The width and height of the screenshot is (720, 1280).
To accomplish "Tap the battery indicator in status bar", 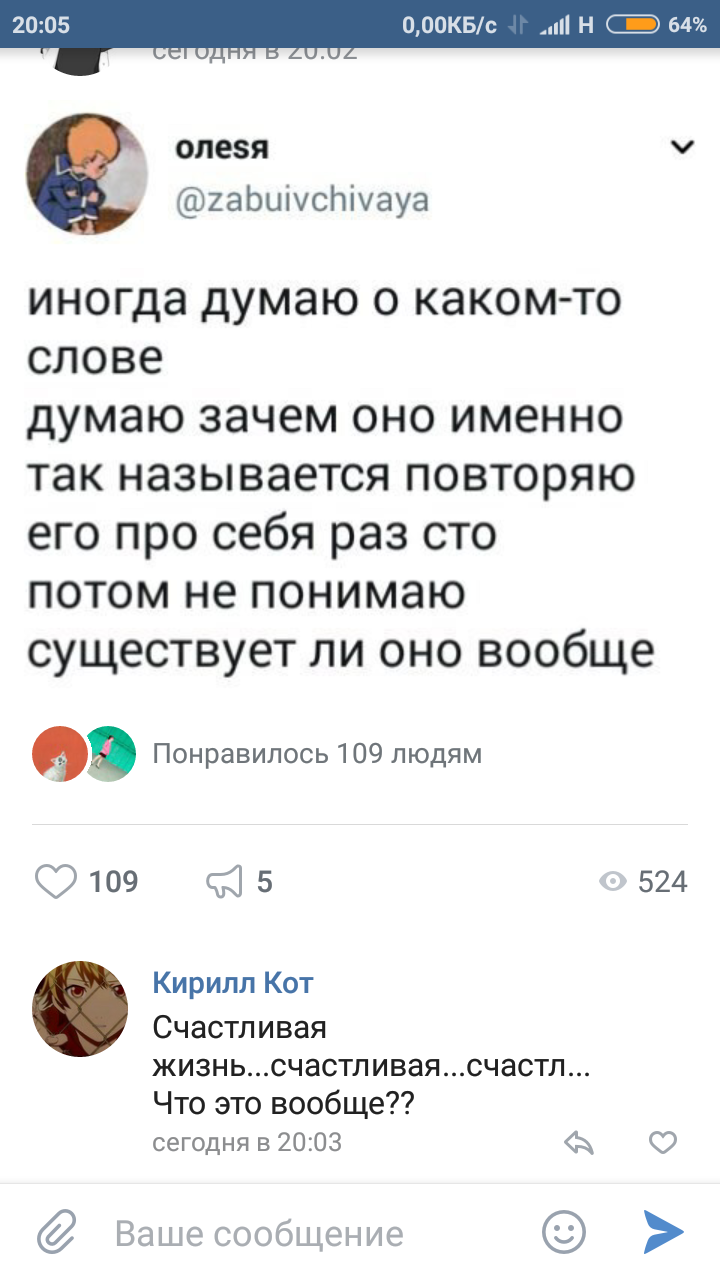I will [632, 26].
